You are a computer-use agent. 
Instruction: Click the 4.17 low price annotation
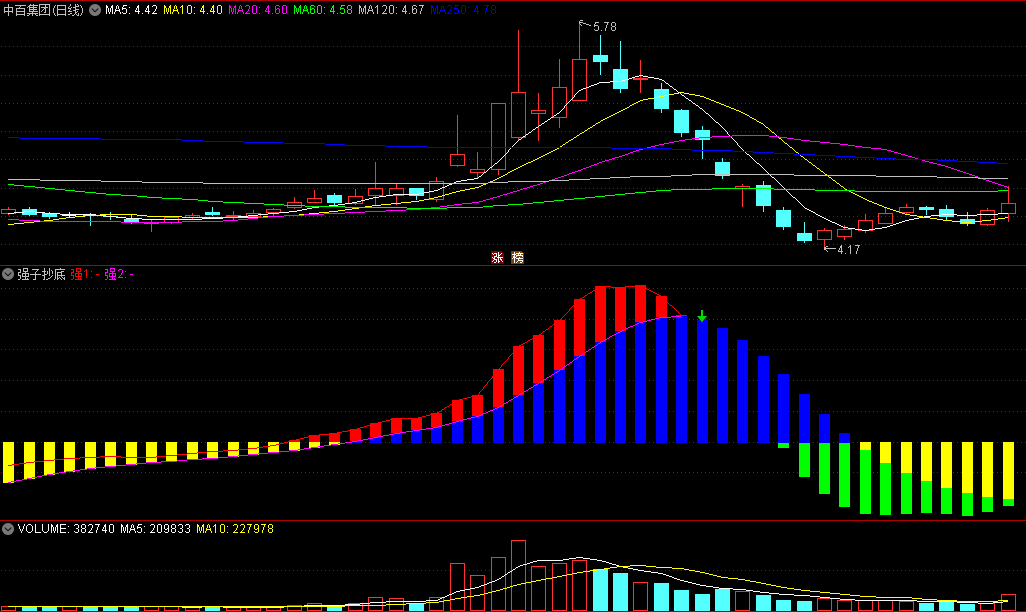click(848, 249)
